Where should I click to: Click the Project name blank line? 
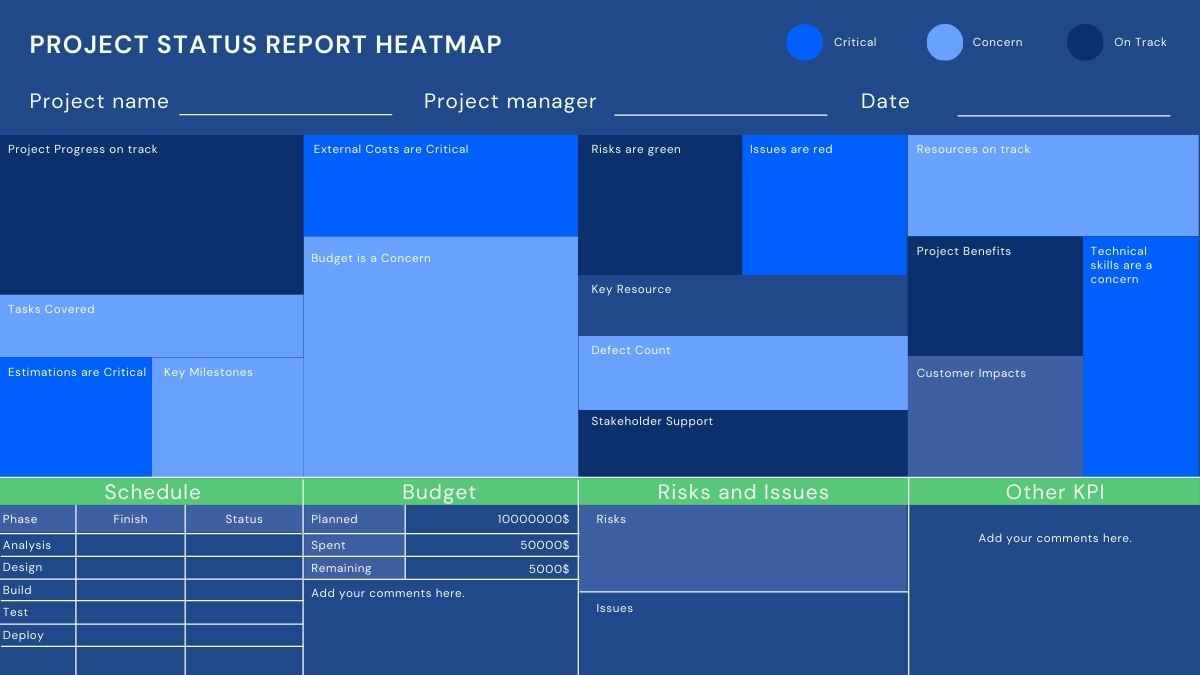point(286,114)
